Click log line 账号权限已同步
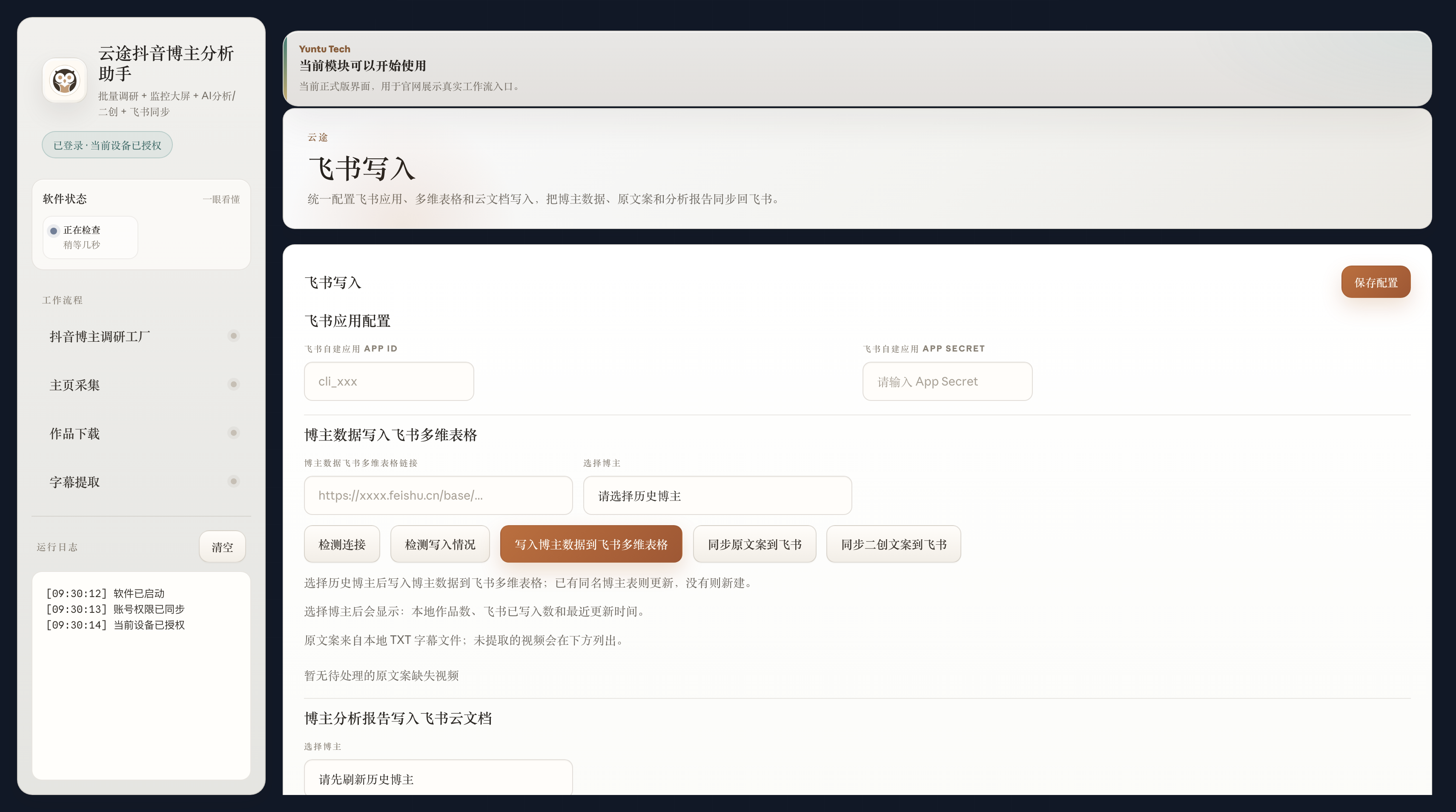 (x=115, y=609)
